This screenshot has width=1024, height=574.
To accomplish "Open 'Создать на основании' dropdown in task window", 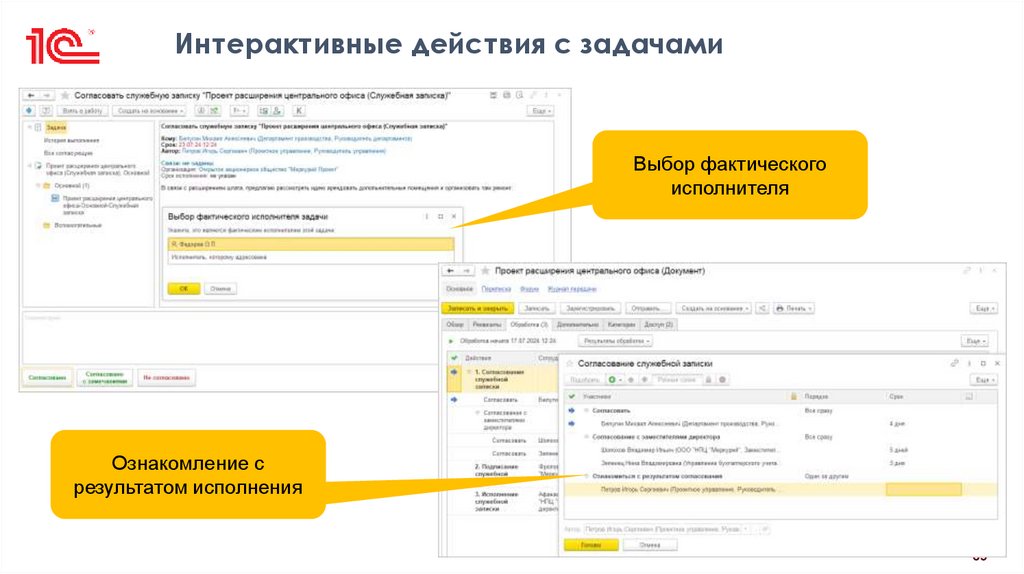I will [150, 111].
